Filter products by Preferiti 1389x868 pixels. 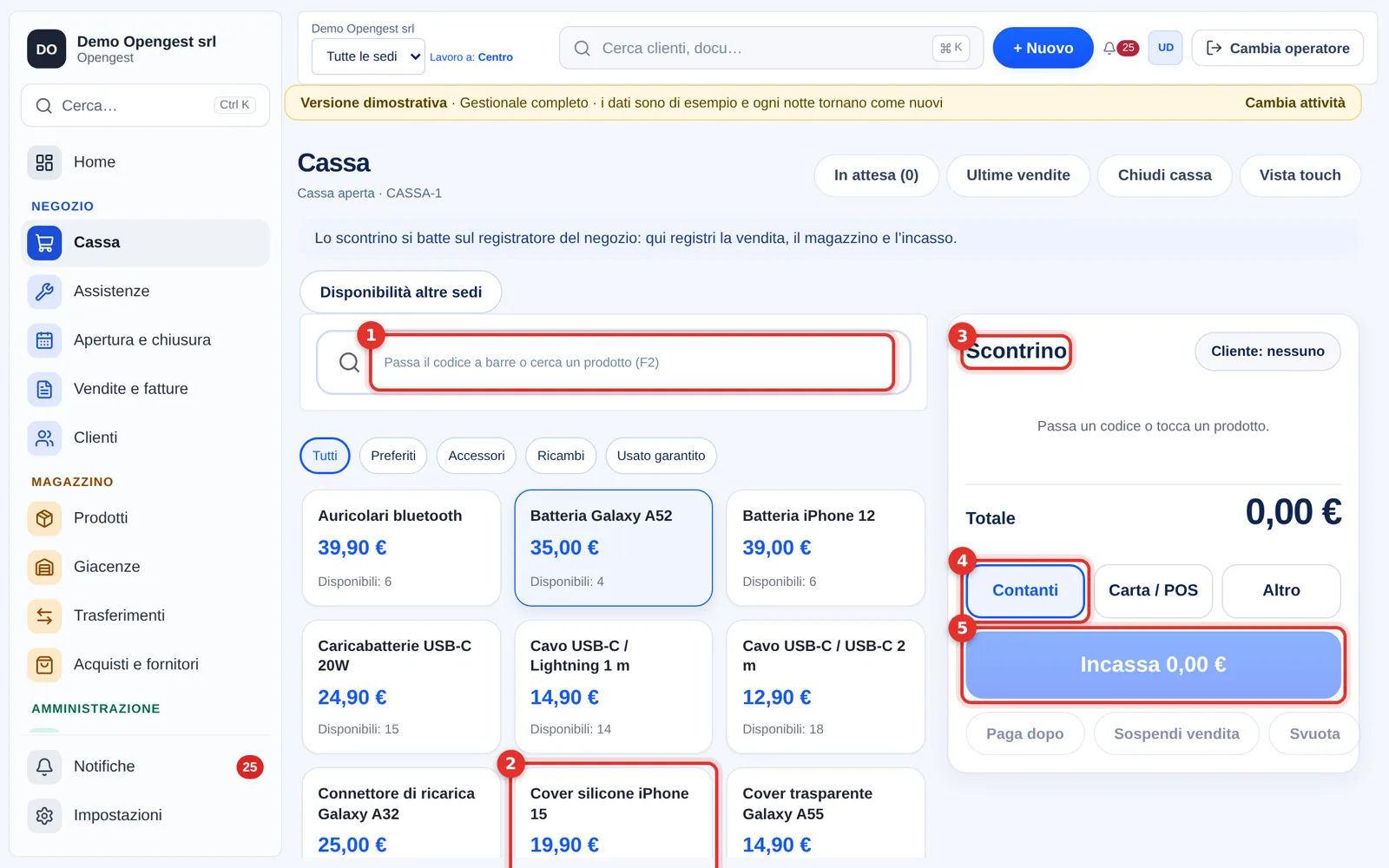pyautogui.click(x=393, y=456)
